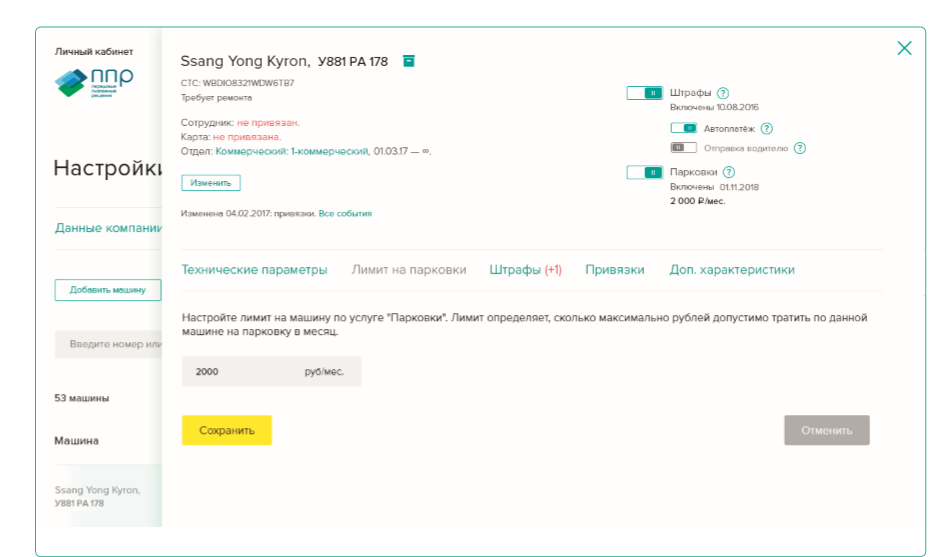Image resolution: width=947 pixels, height=557 pixels.
Task: Disable the Автоплатёж switch
Action: point(683,128)
